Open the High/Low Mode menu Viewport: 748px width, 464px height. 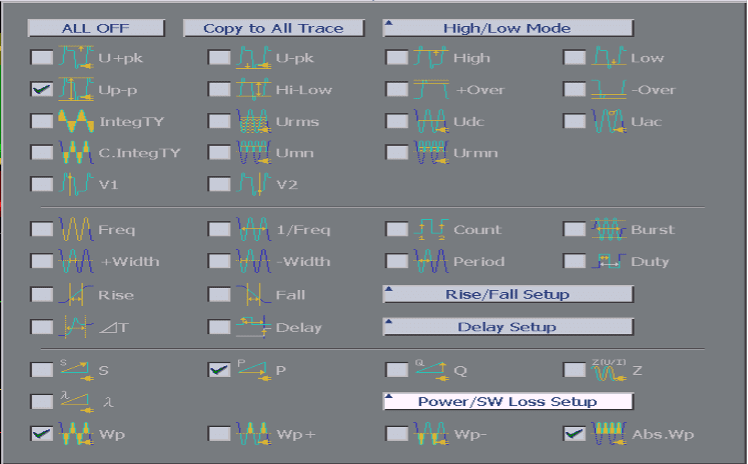508,28
